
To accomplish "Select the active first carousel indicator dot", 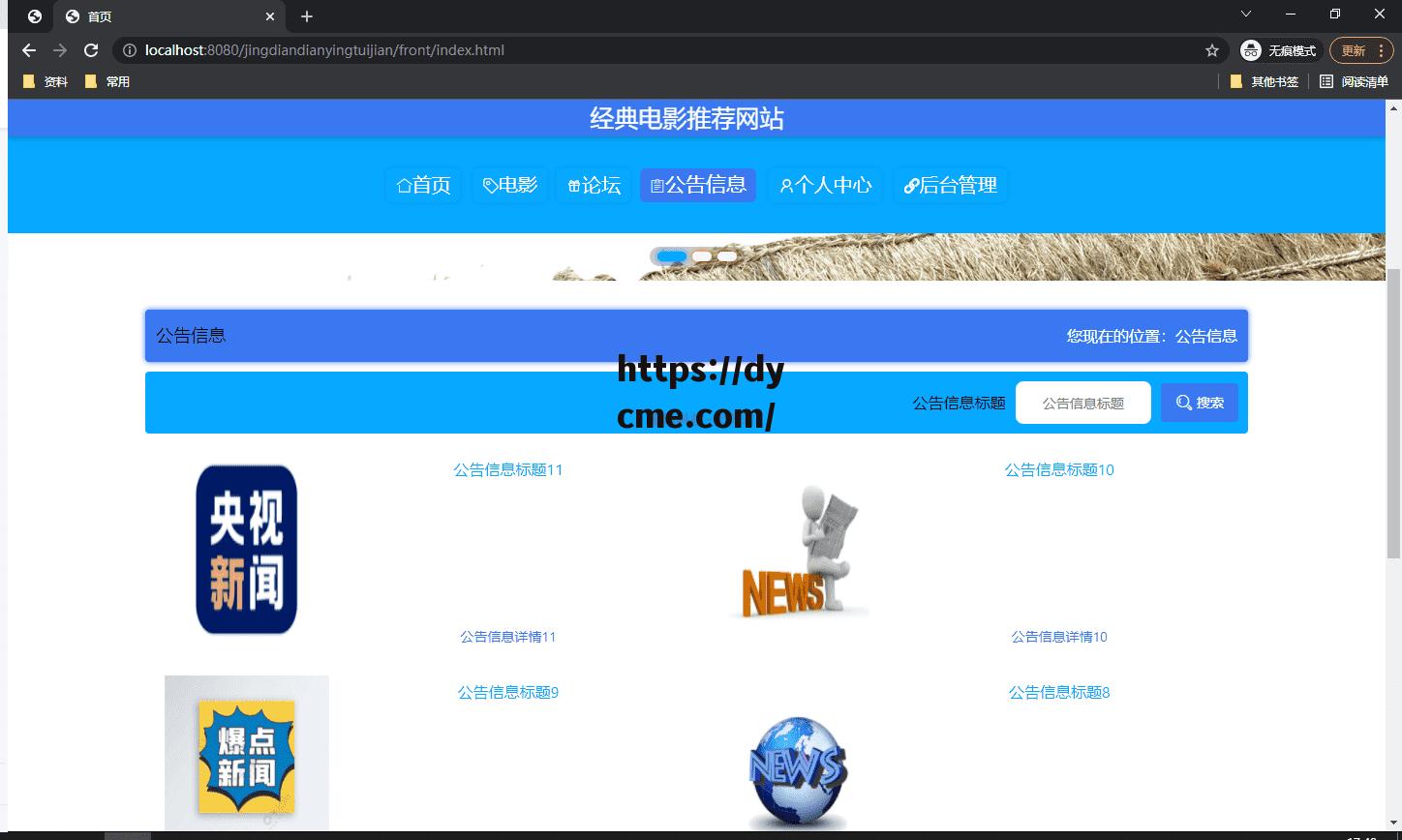I will coord(669,255).
